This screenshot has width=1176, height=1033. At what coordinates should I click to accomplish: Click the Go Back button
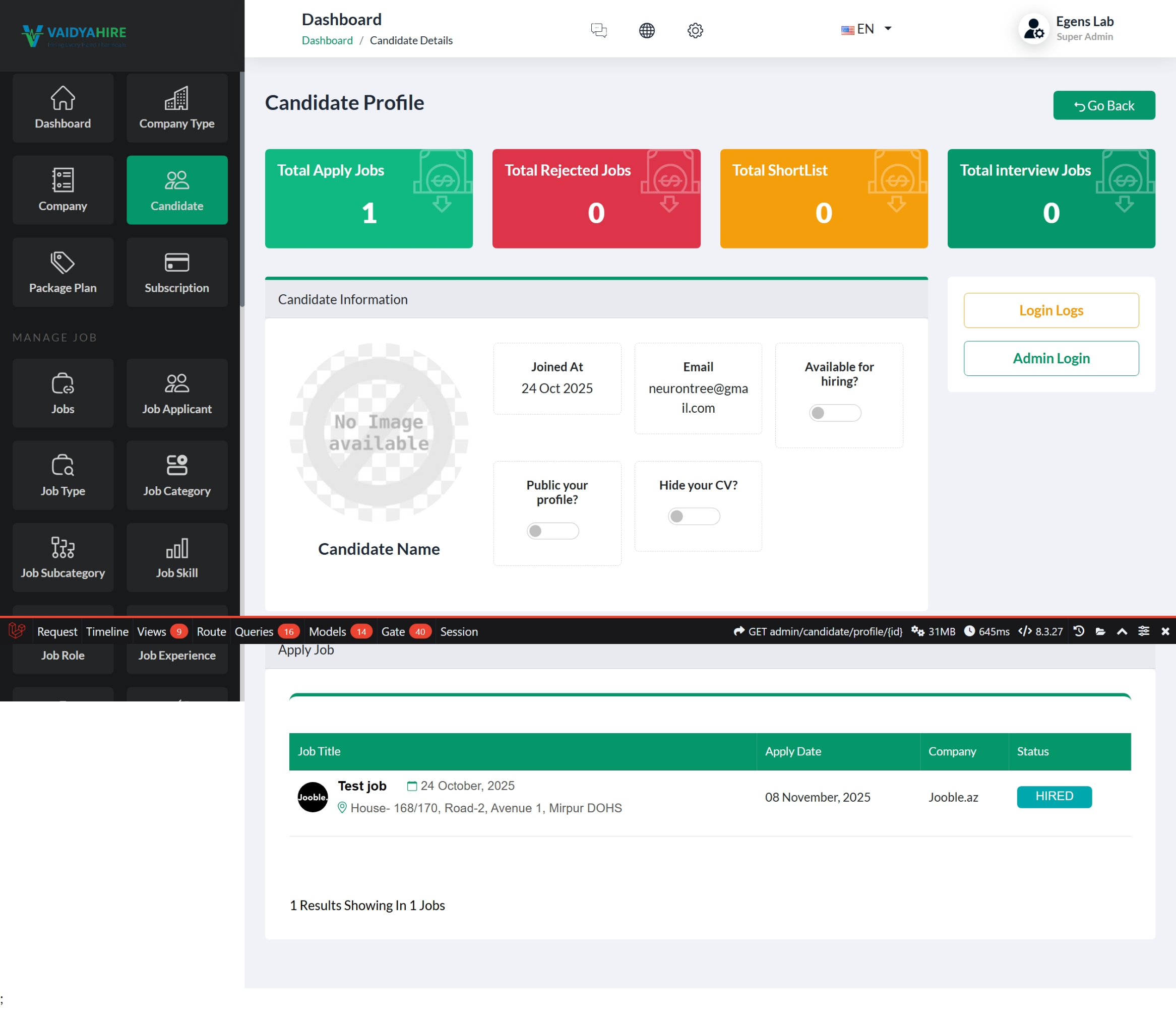tap(1103, 105)
